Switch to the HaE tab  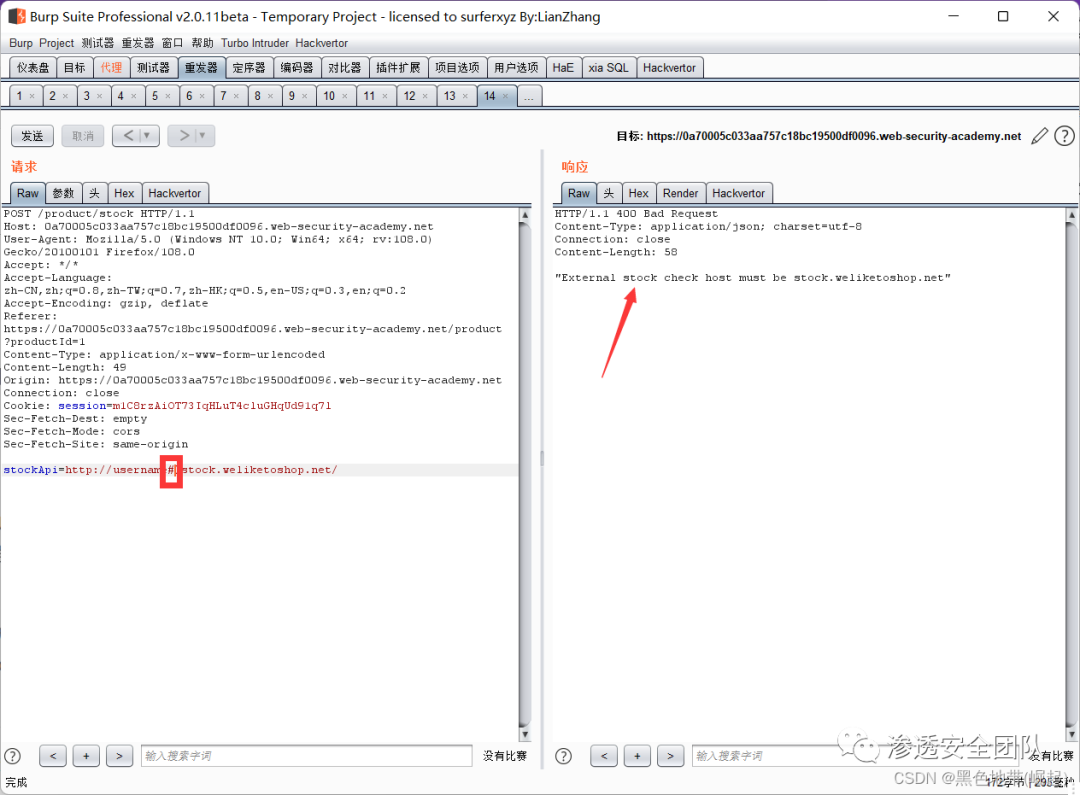(x=563, y=68)
